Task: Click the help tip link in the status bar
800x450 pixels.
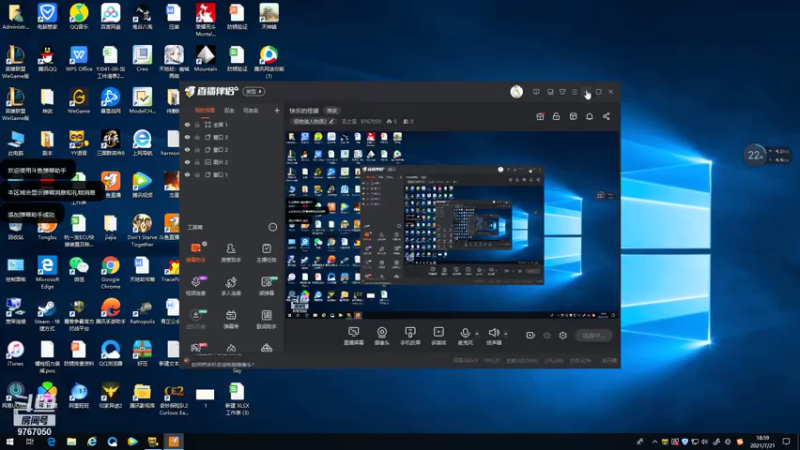Action: 222,364
